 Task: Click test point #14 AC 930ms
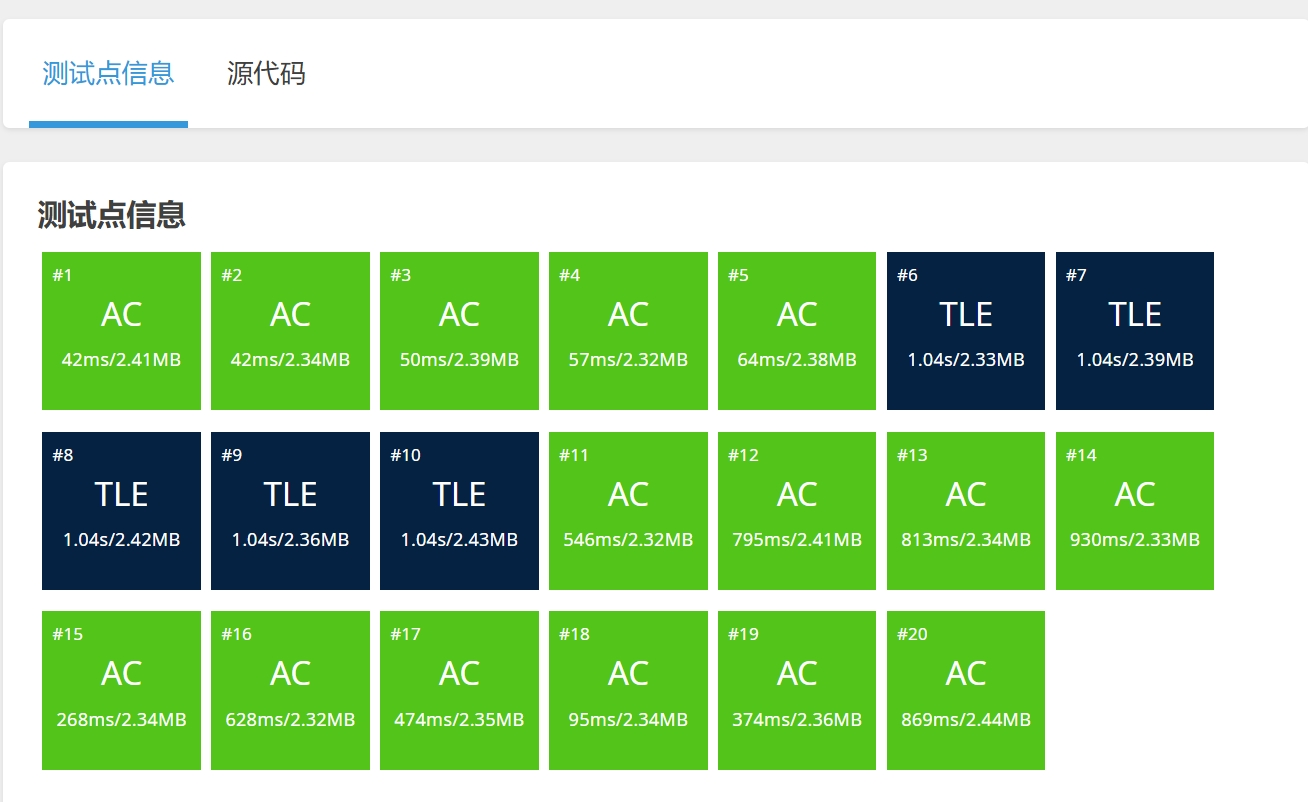pos(1135,511)
